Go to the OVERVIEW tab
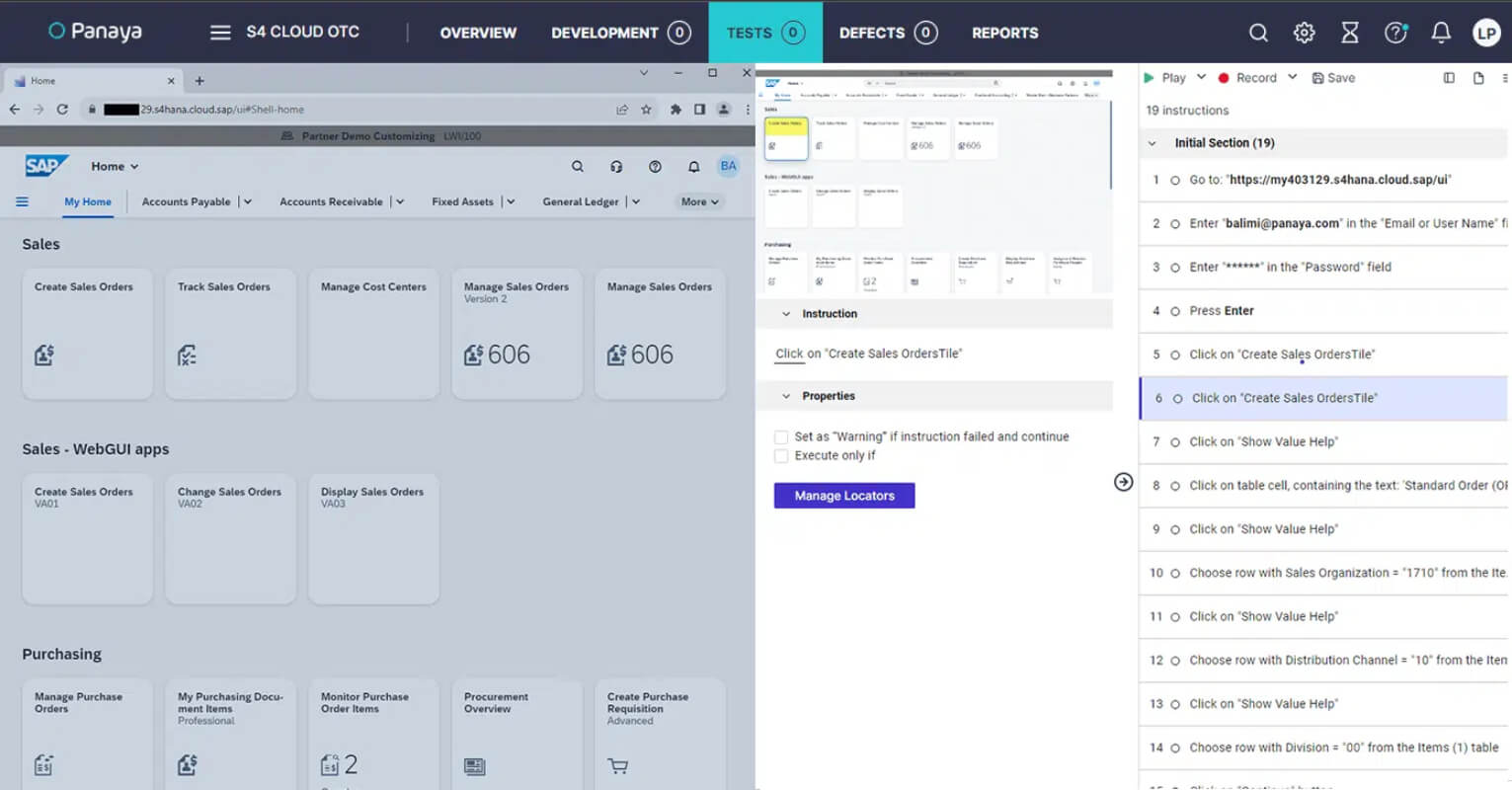 pos(478,33)
